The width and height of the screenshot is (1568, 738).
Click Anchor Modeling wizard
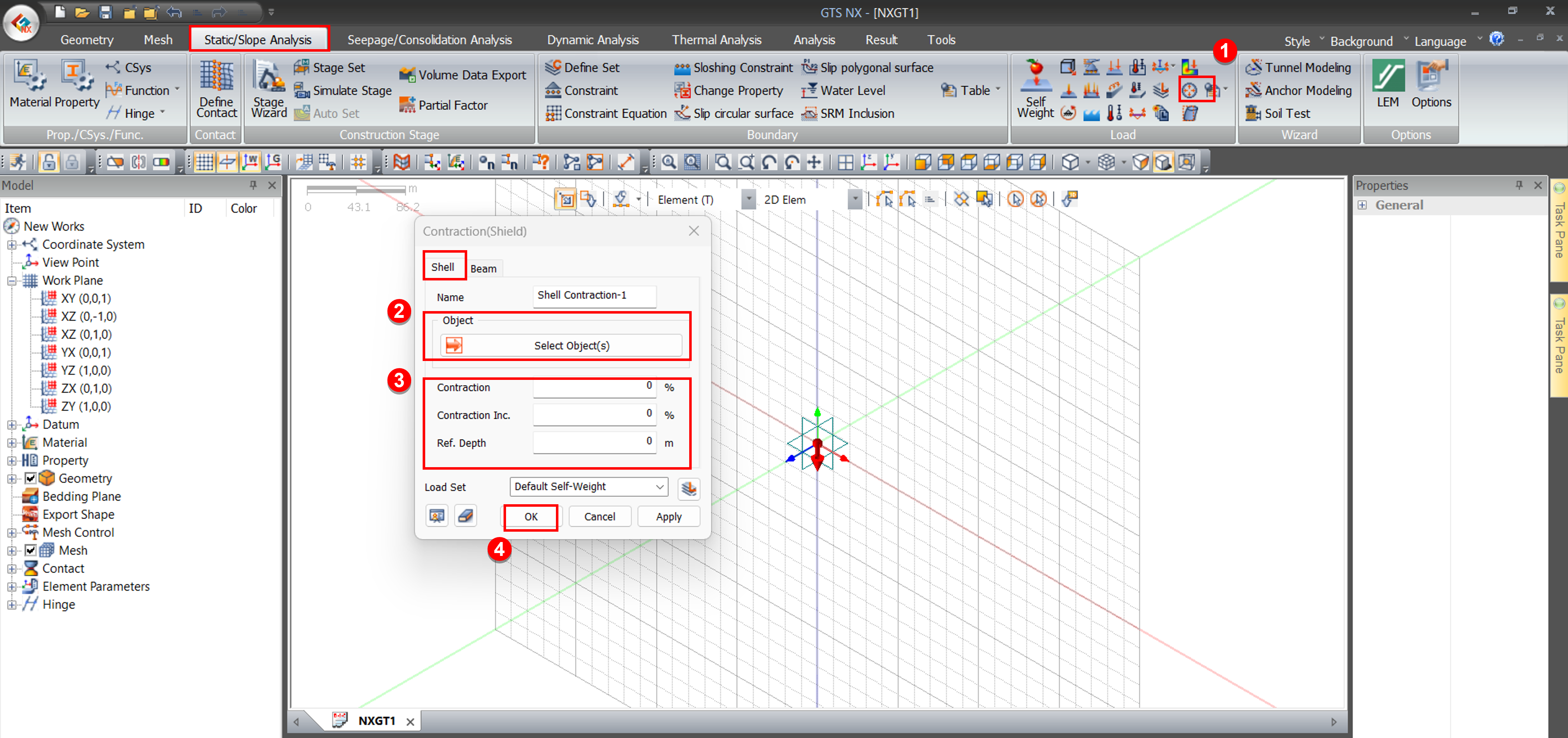pos(1298,91)
